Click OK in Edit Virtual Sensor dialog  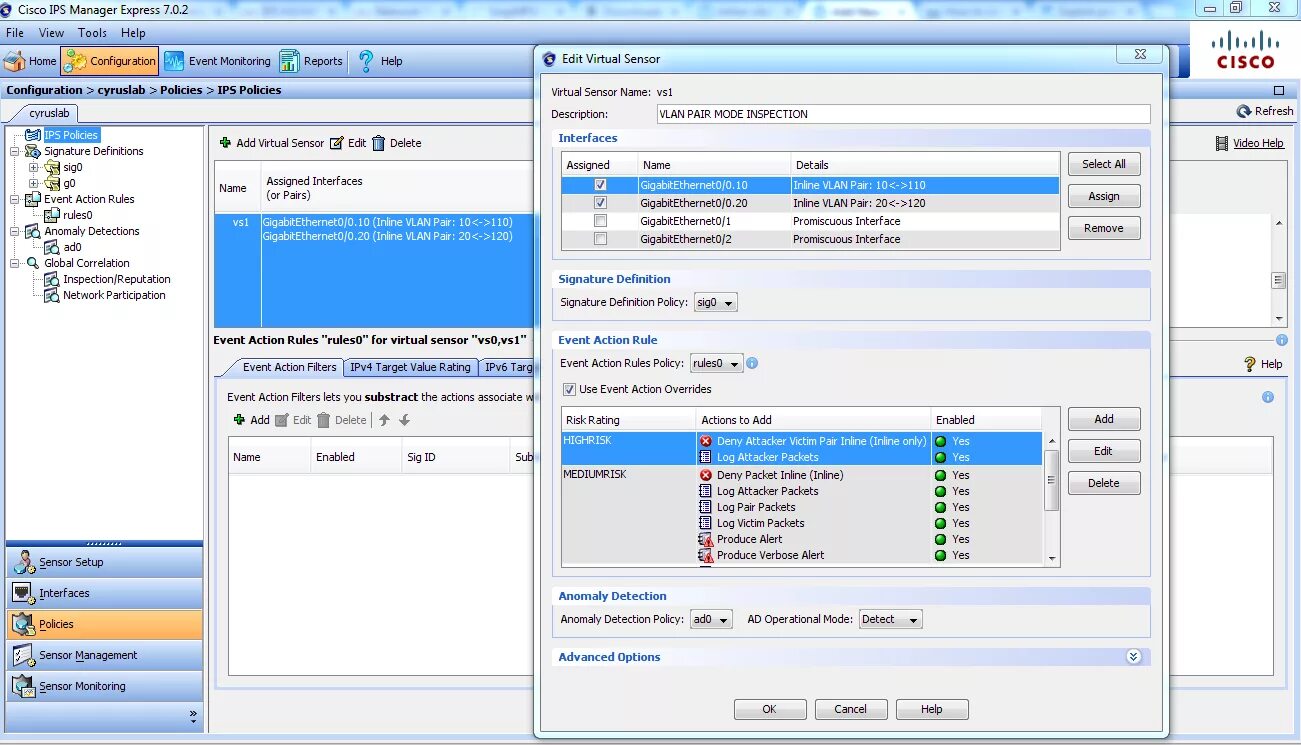[x=769, y=709]
